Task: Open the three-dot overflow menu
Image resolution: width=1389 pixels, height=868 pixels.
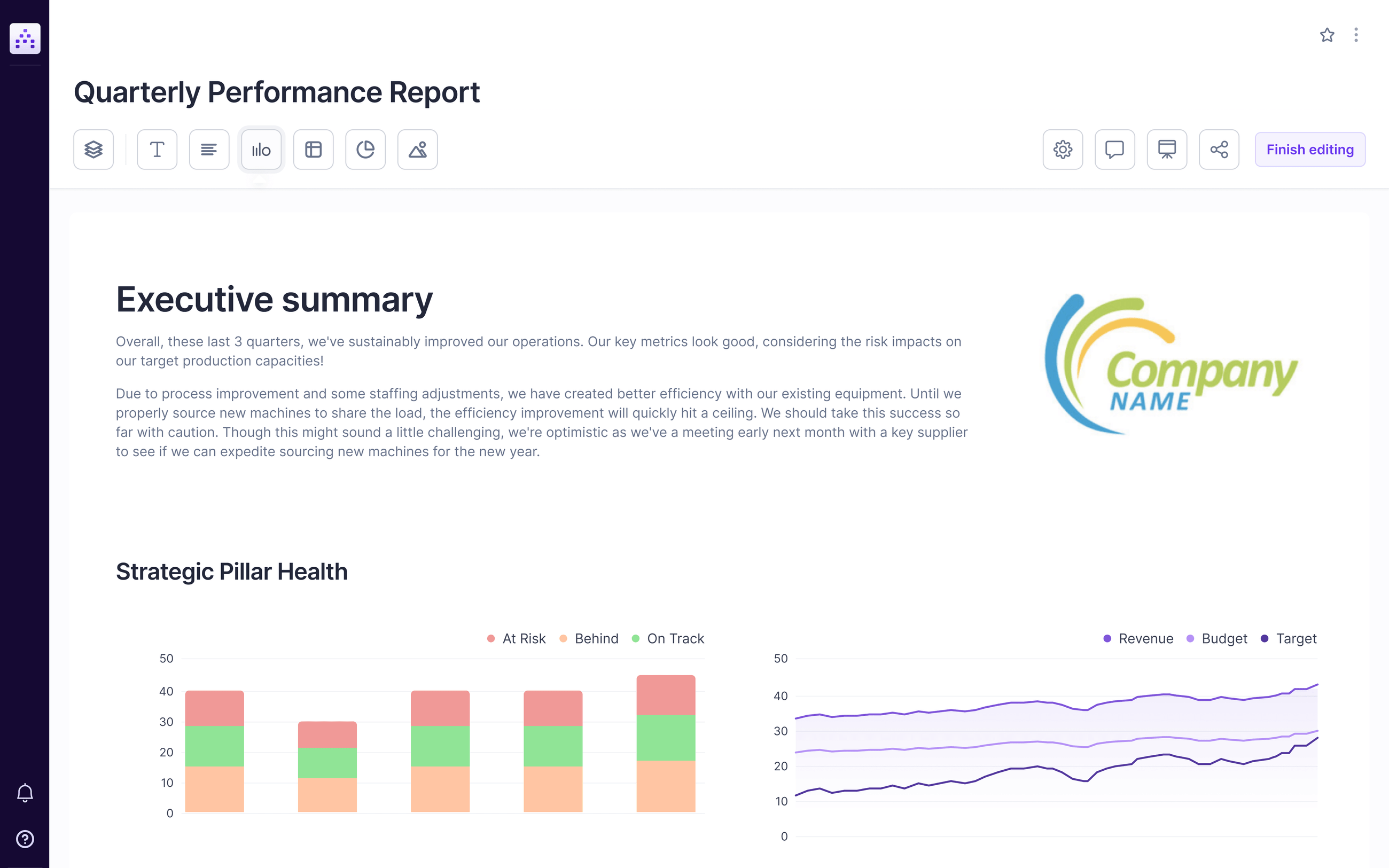Action: tap(1356, 35)
